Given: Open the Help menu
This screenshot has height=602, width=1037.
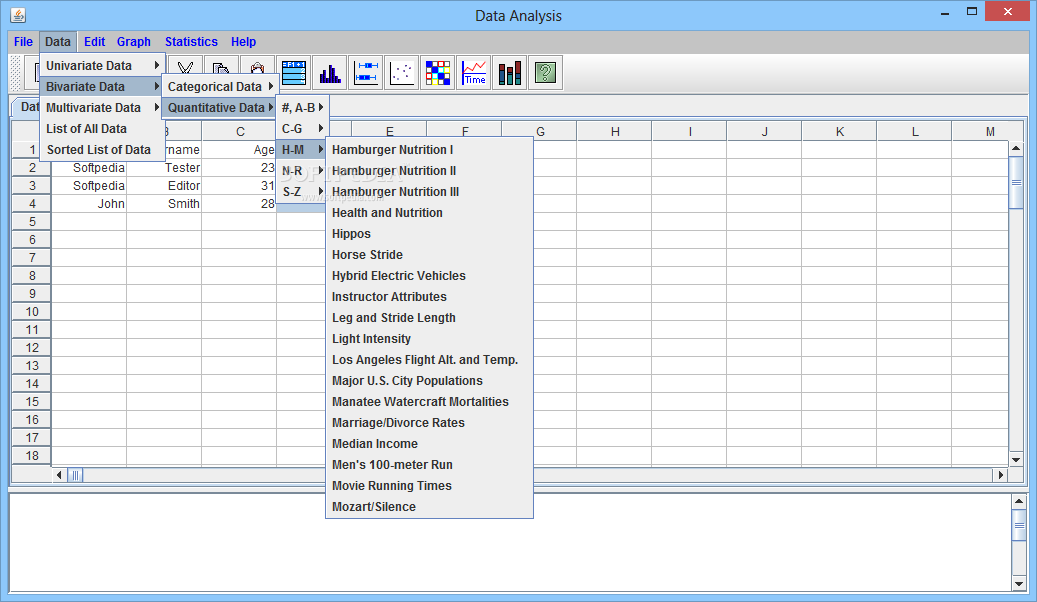Looking at the screenshot, I should [x=243, y=42].
